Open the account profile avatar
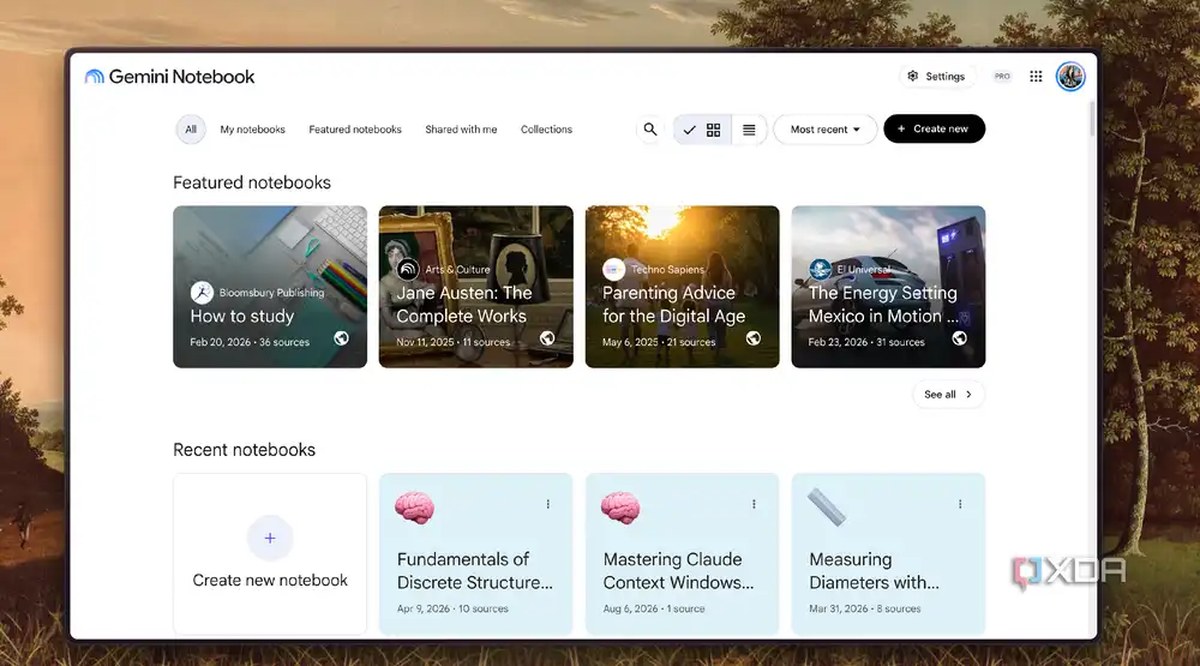This screenshot has width=1200, height=666. tap(1070, 76)
